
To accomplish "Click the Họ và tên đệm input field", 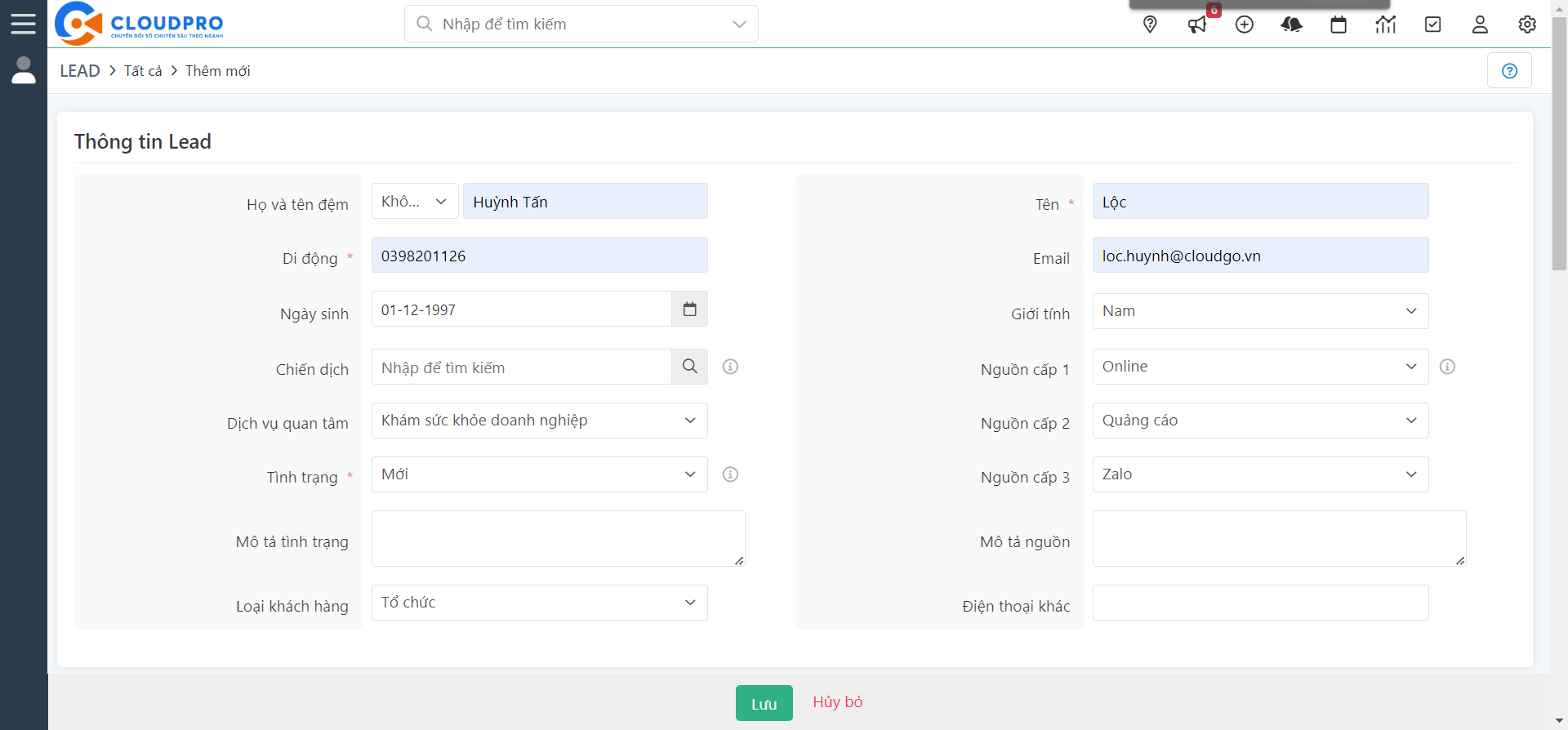I will tap(586, 201).
